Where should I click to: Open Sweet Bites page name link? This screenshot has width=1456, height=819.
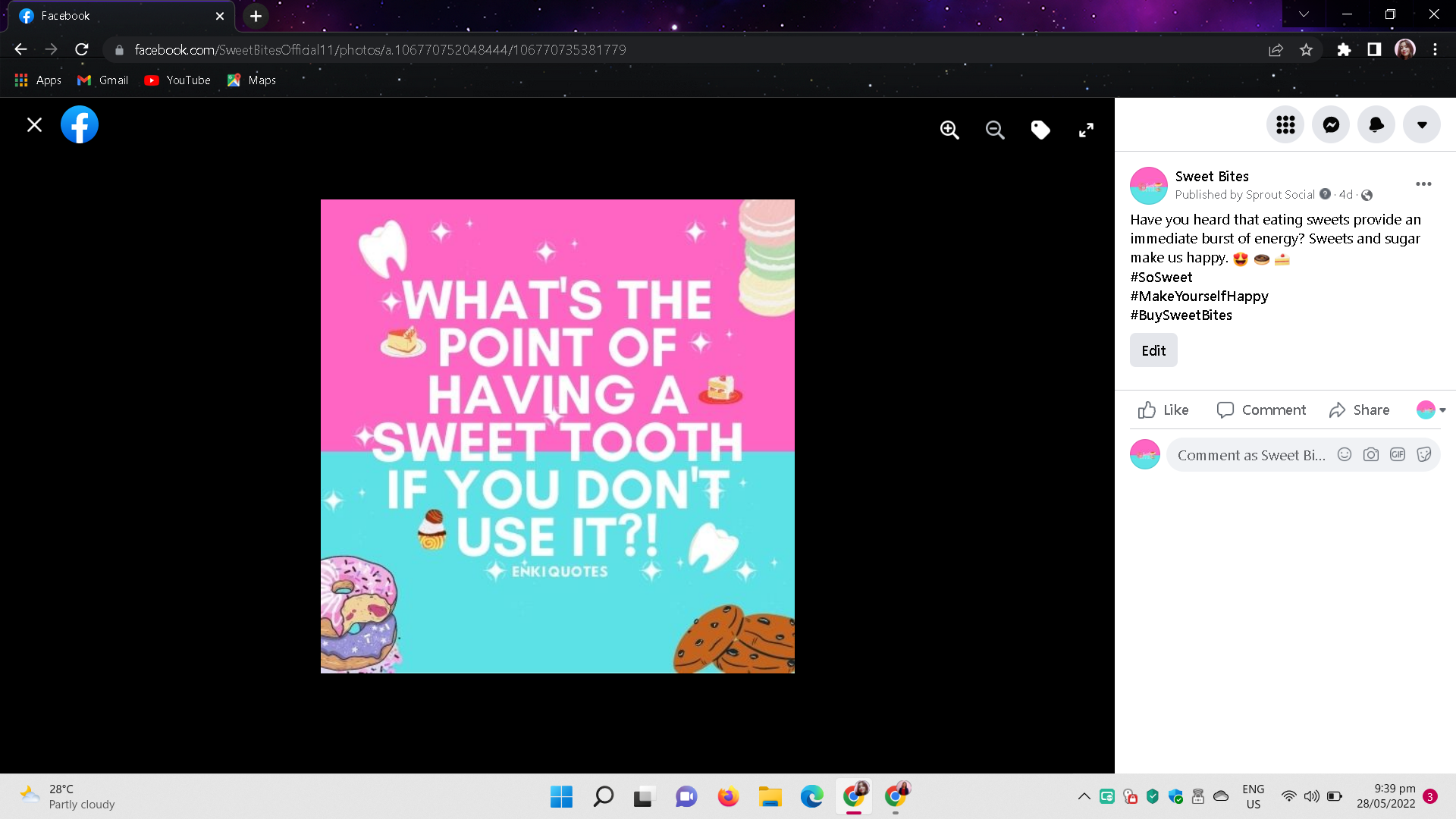tap(1212, 177)
